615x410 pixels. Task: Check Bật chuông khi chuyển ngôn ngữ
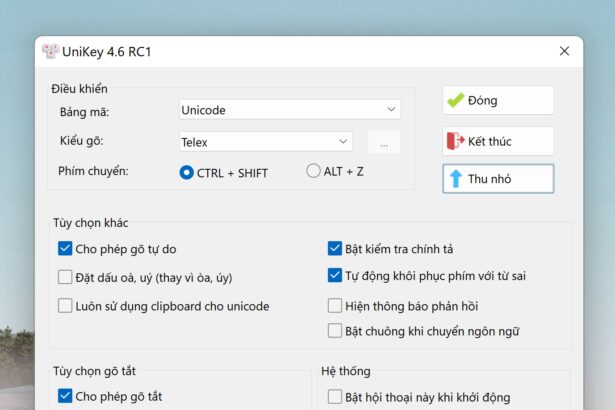click(335, 331)
